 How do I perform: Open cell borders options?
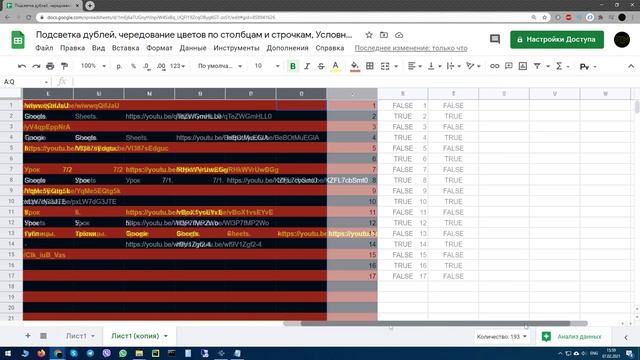tap(369, 66)
